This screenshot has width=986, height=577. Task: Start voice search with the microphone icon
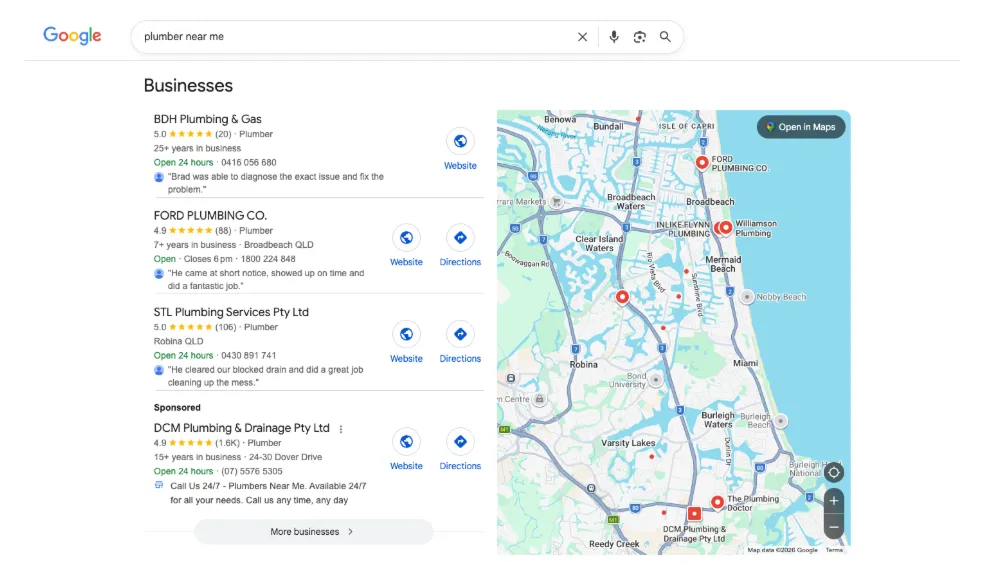click(614, 37)
